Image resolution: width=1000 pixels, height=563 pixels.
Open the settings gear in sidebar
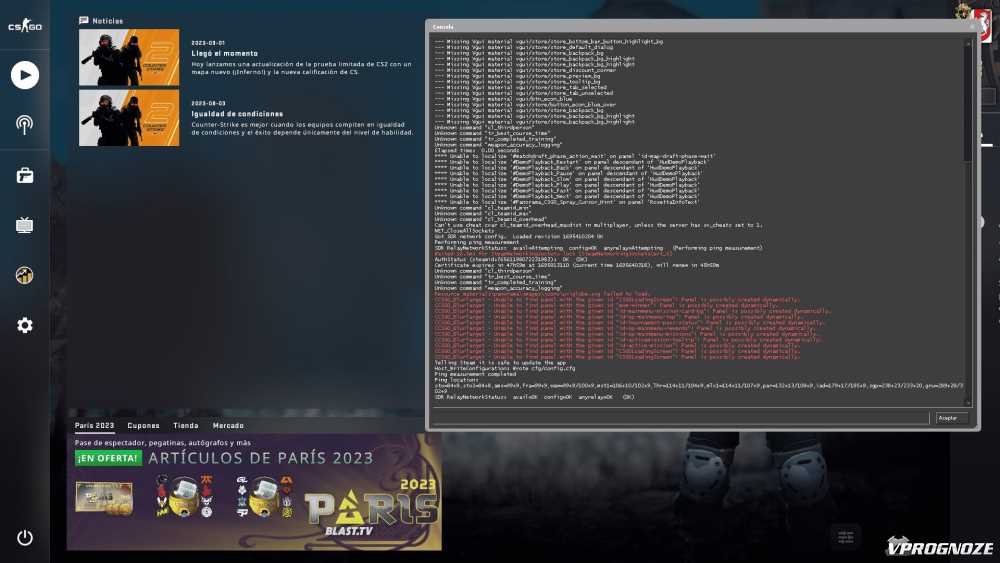pyautogui.click(x=25, y=325)
